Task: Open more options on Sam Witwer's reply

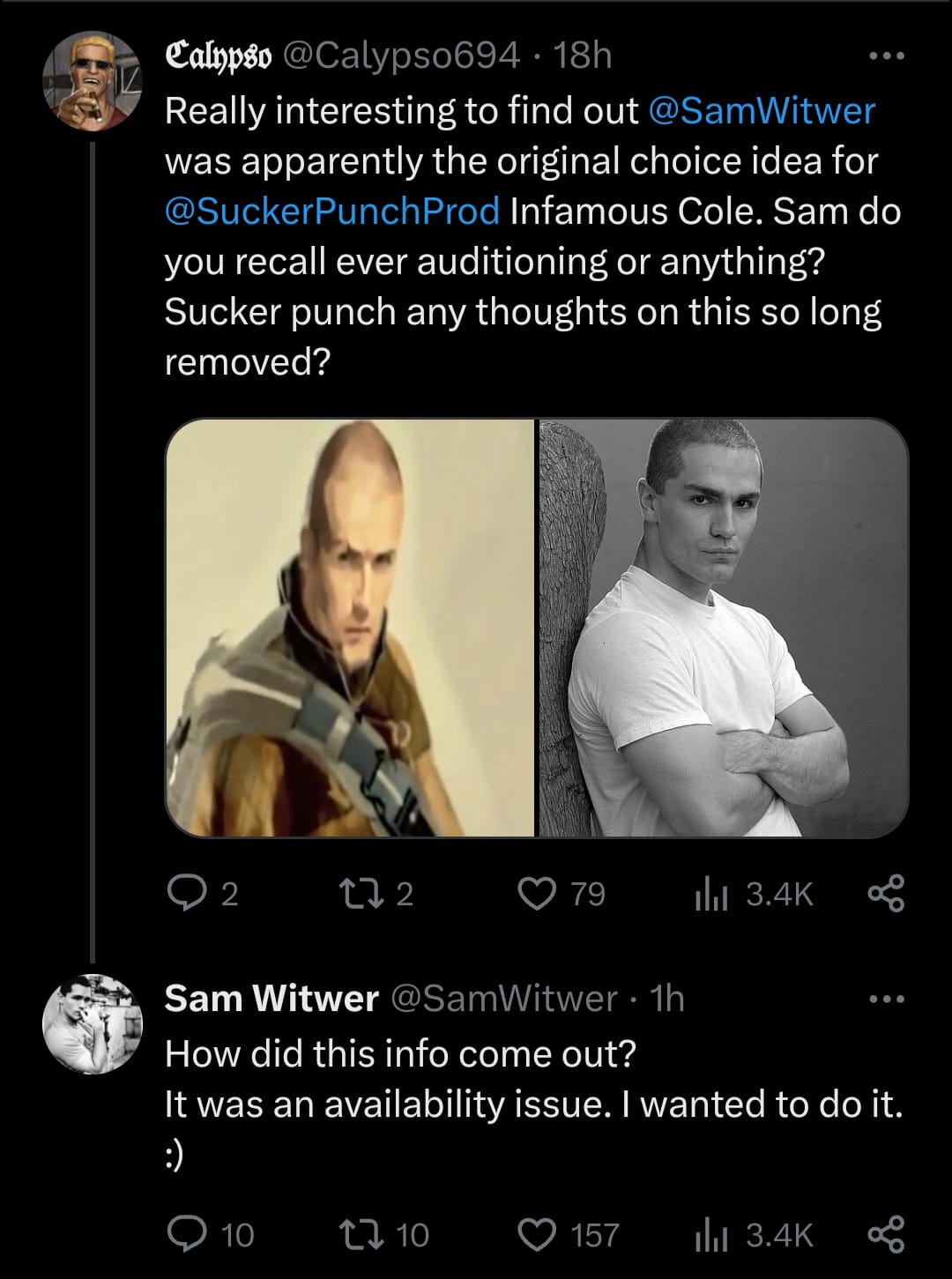Action: pyautogui.click(x=886, y=1000)
